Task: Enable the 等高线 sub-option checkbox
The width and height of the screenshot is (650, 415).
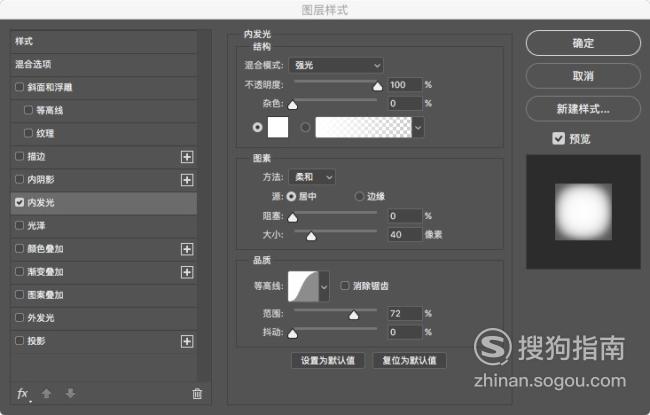Action: tap(28, 110)
